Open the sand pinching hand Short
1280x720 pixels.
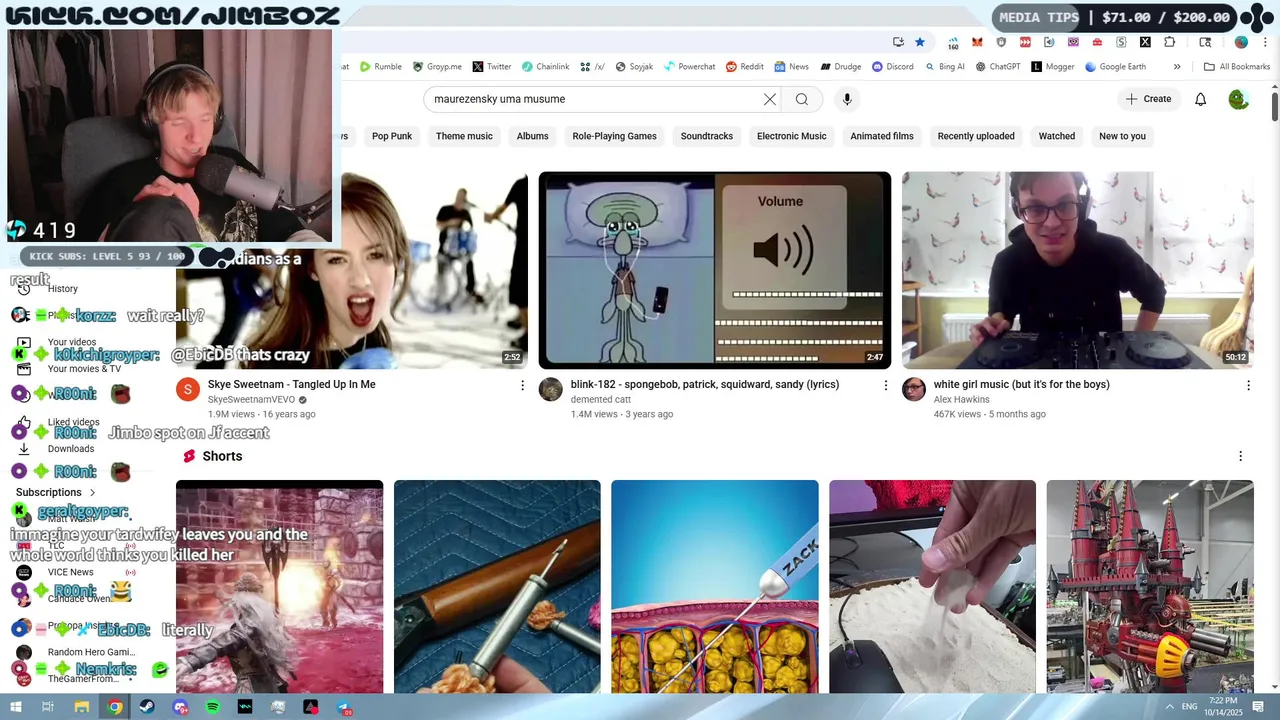pyautogui.click(x=932, y=587)
